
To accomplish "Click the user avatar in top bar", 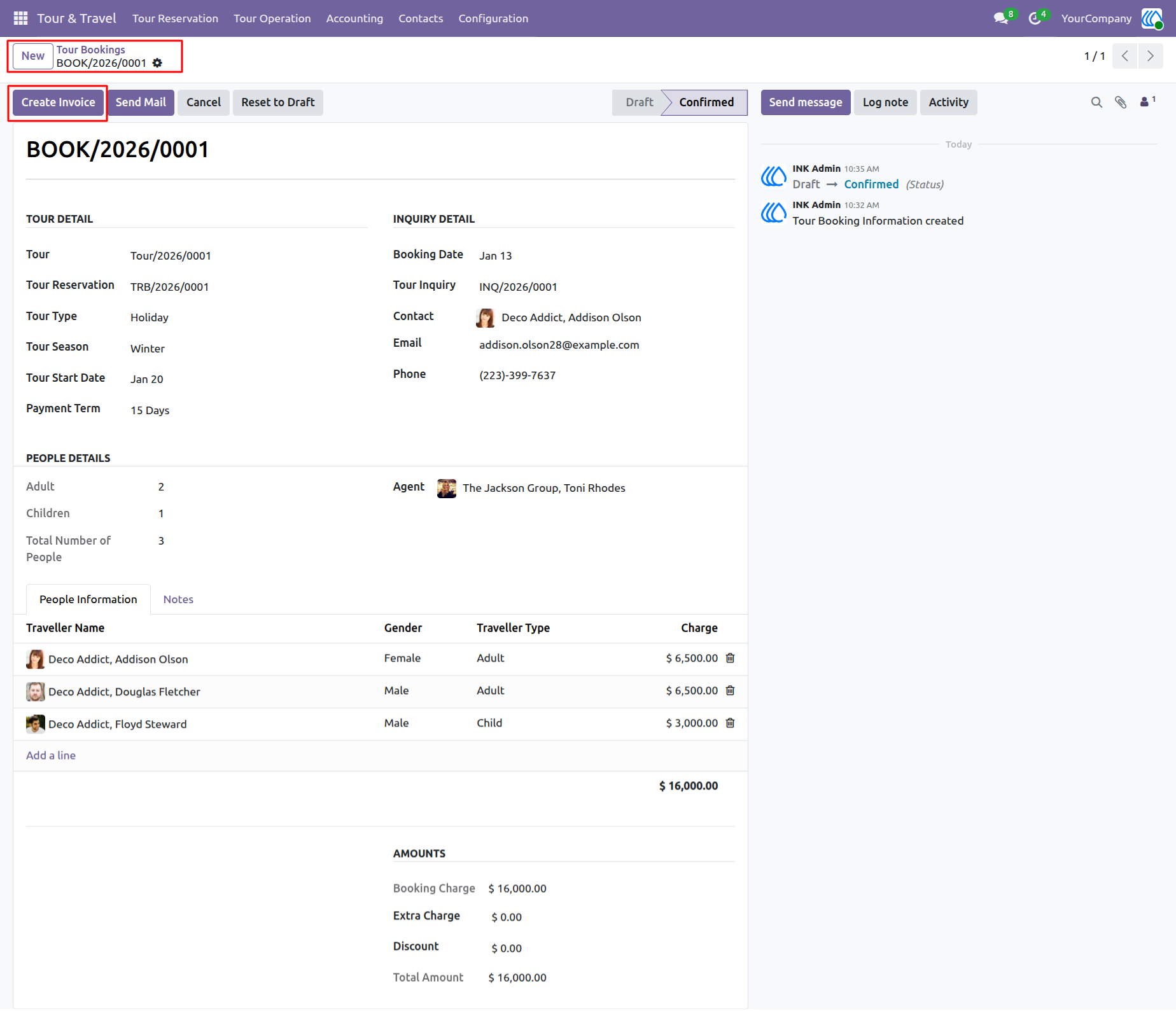I will (1152, 18).
